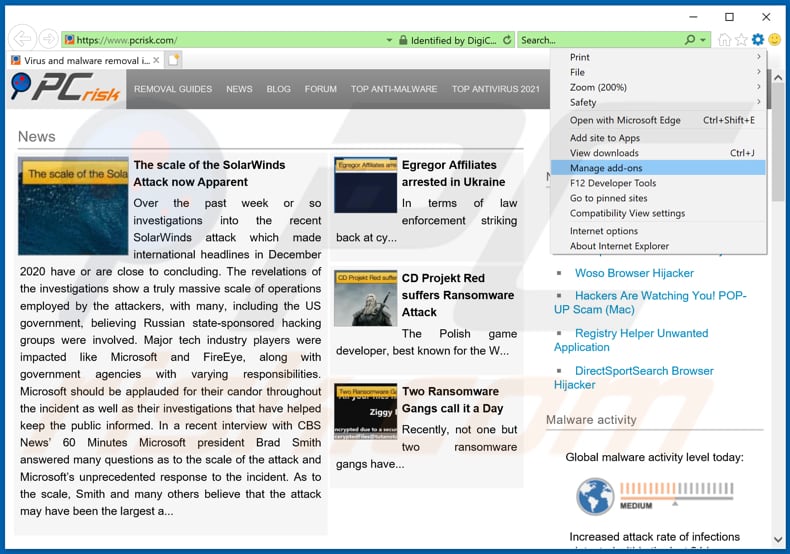
Task: Open a new tab button
Action: (172, 61)
